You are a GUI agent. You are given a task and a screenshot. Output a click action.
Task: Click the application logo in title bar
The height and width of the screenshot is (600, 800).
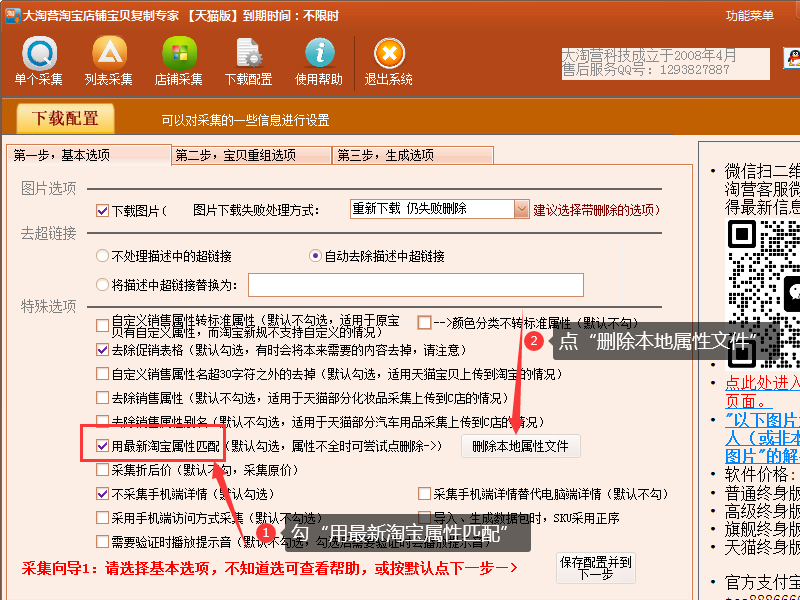(x=9, y=15)
